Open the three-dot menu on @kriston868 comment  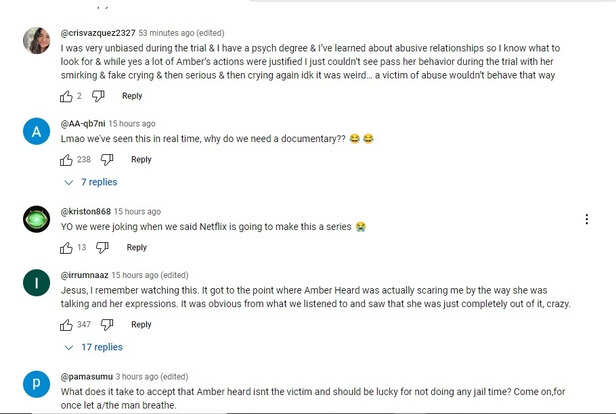[586, 219]
